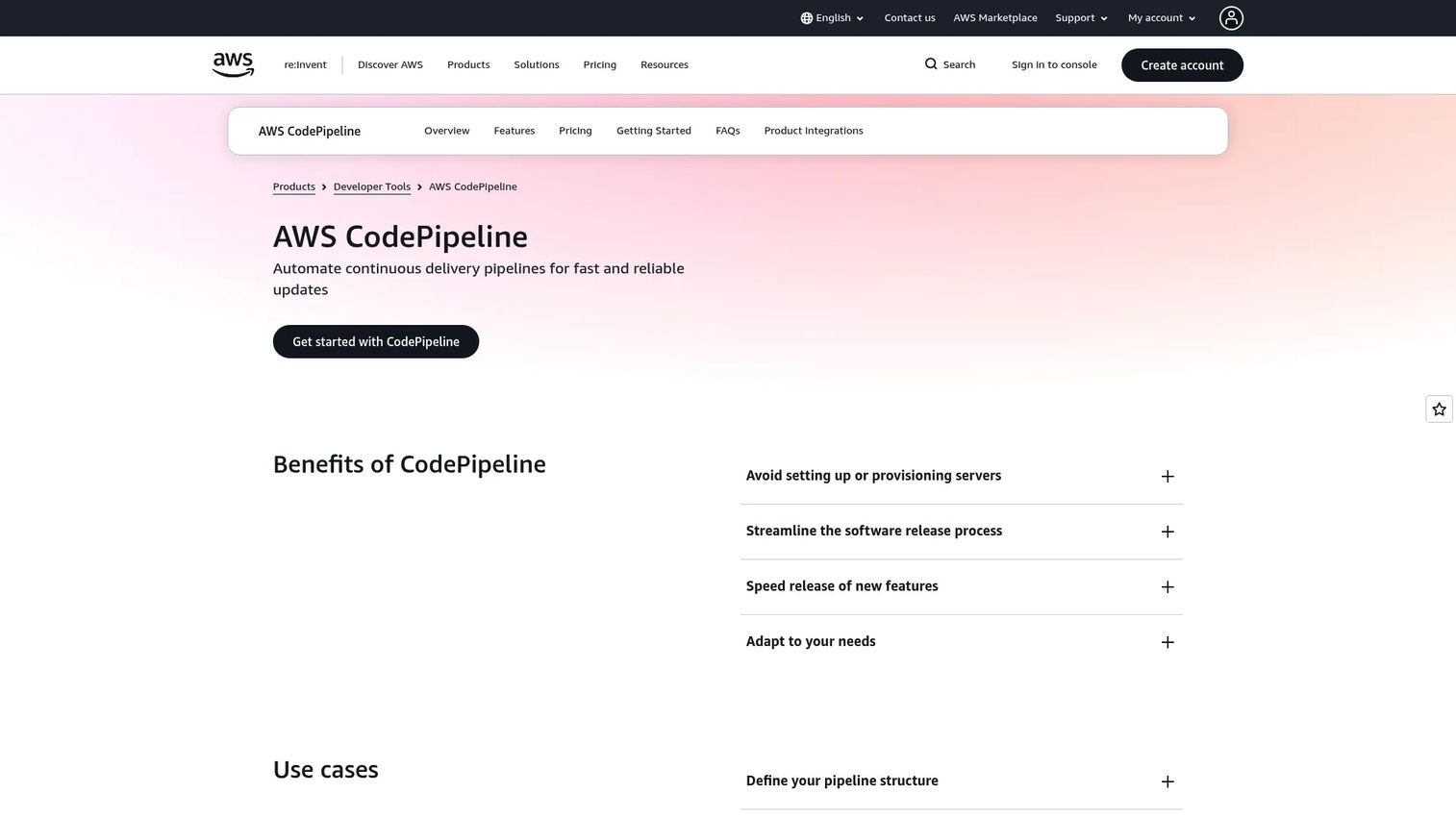Click the Benefits of CodePipeline heading
The height and width of the screenshot is (818, 1456).
410,464
